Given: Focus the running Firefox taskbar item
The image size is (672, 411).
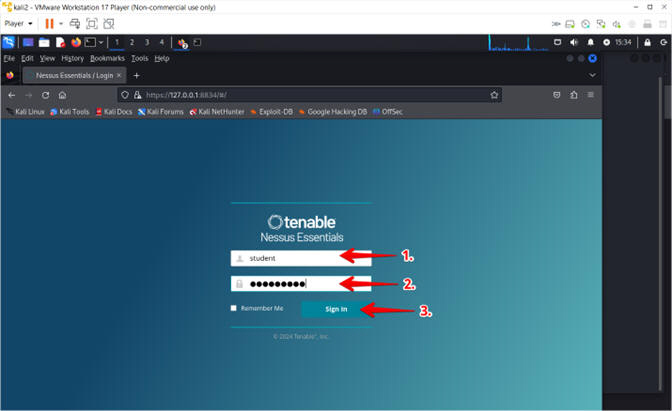Looking at the screenshot, I should 183,43.
